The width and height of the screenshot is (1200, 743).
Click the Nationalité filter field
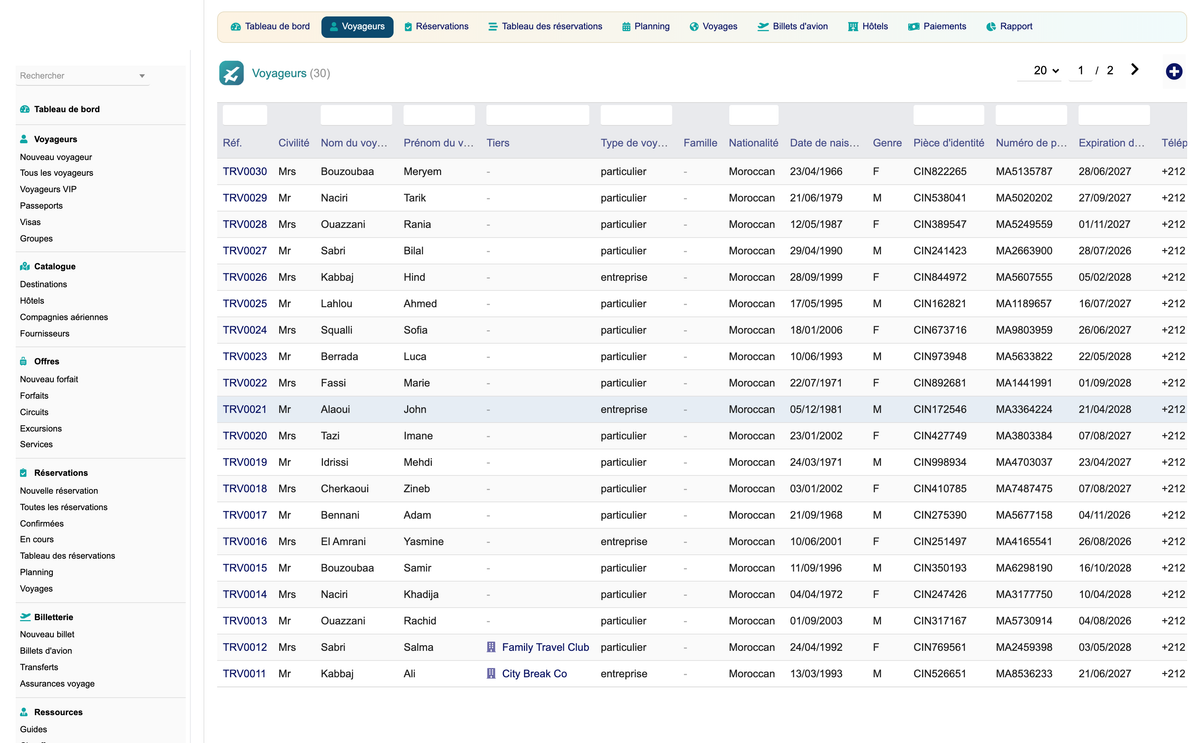pos(753,115)
